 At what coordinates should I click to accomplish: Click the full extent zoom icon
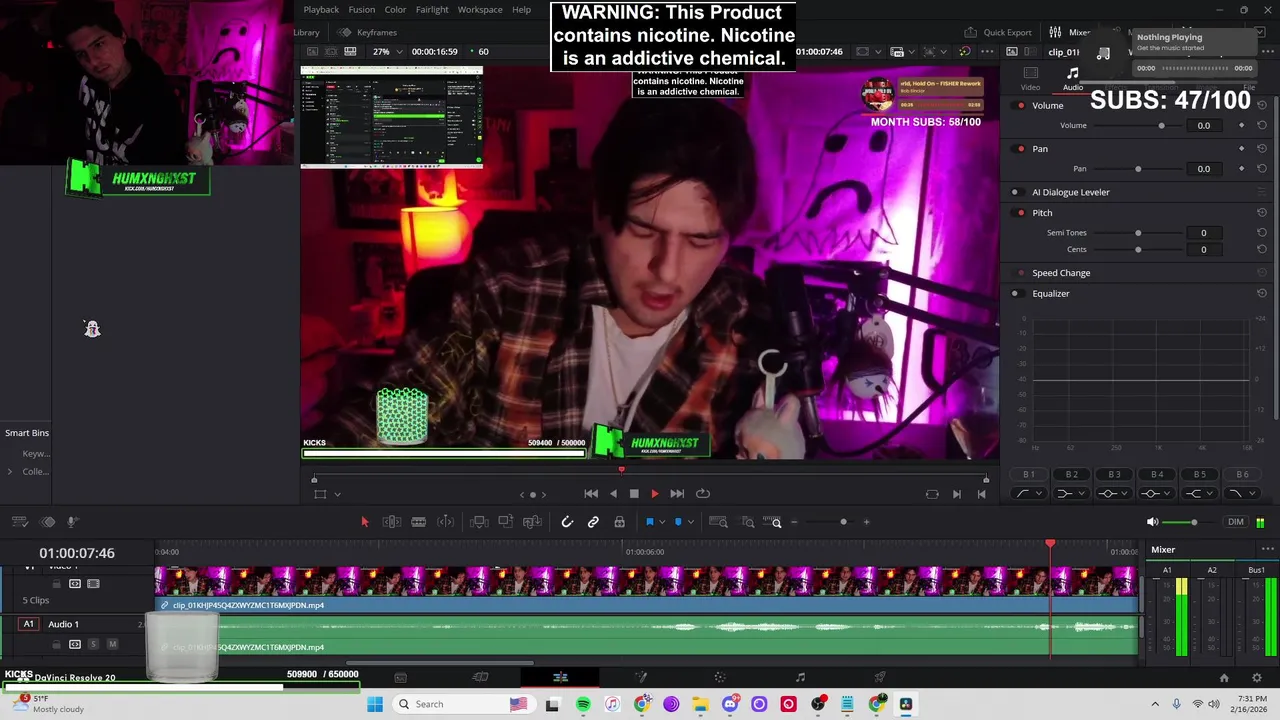718,522
